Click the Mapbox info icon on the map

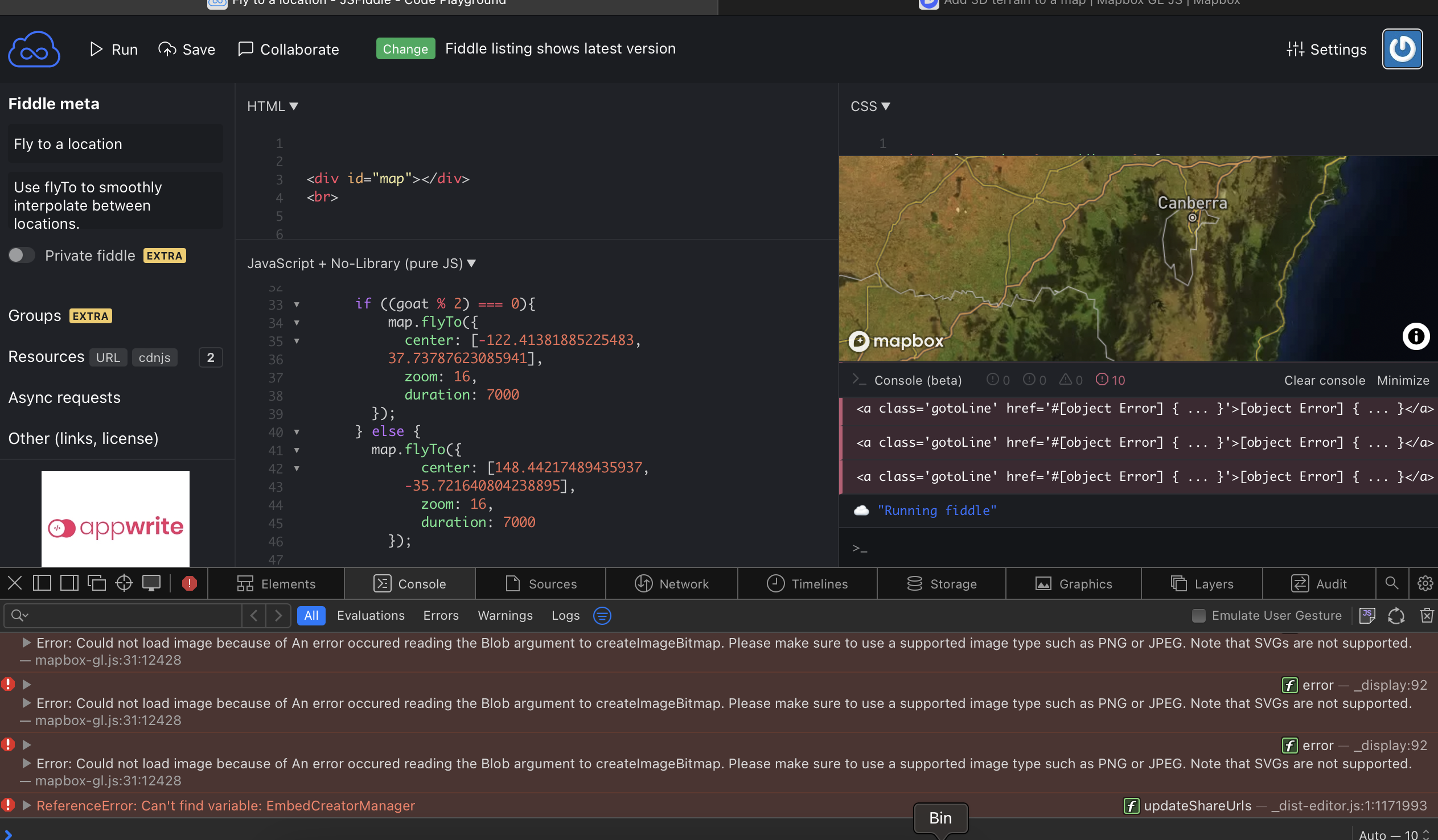[1416, 336]
